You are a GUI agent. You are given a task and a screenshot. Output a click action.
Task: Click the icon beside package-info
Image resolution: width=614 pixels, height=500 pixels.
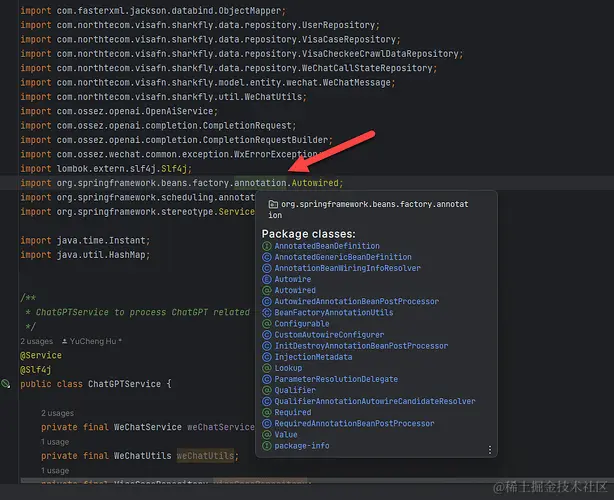pos(267,446)
